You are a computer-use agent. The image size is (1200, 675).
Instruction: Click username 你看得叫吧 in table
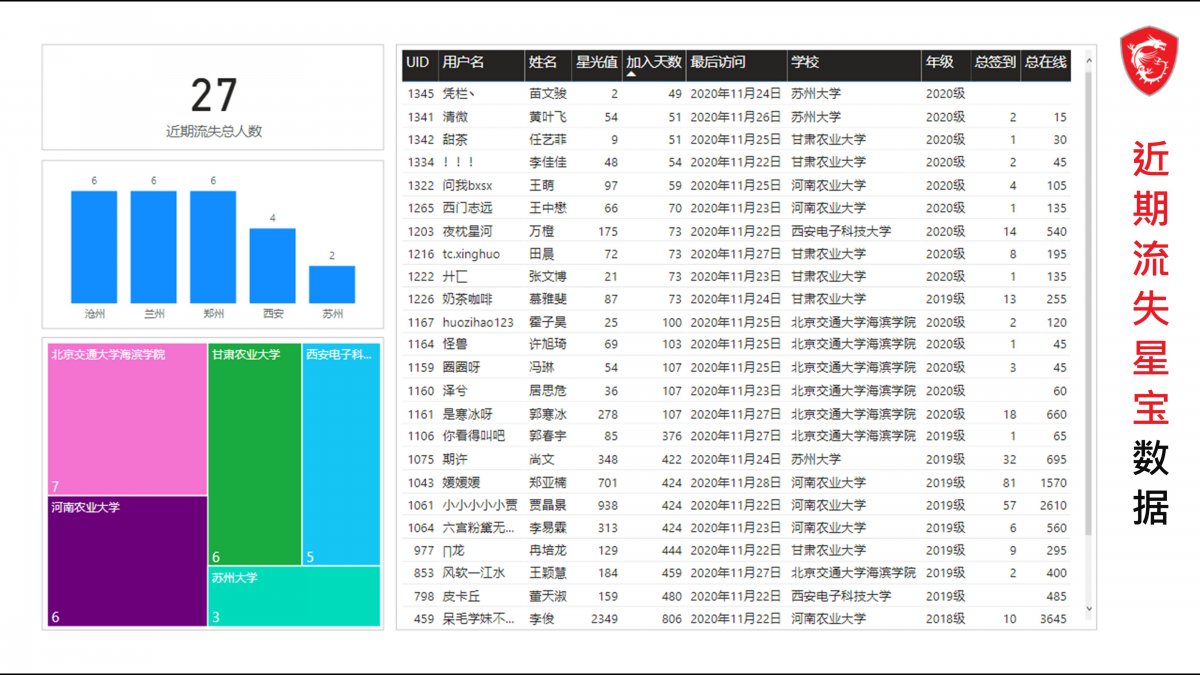click(474, 436)
